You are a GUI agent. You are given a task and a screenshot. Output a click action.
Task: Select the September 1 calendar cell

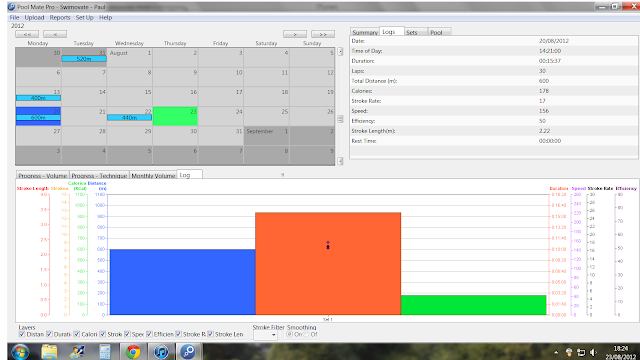(267, 136)
